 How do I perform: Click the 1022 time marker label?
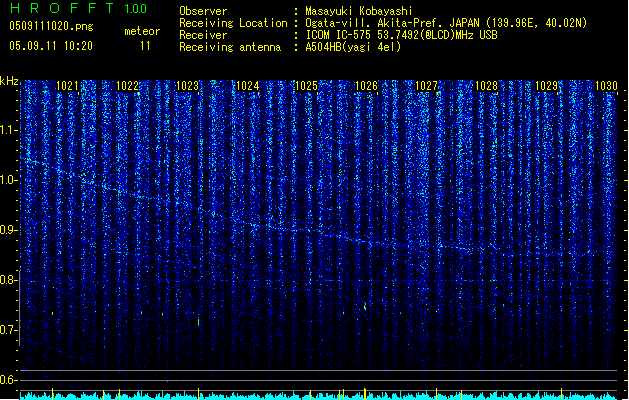point(127,86)
